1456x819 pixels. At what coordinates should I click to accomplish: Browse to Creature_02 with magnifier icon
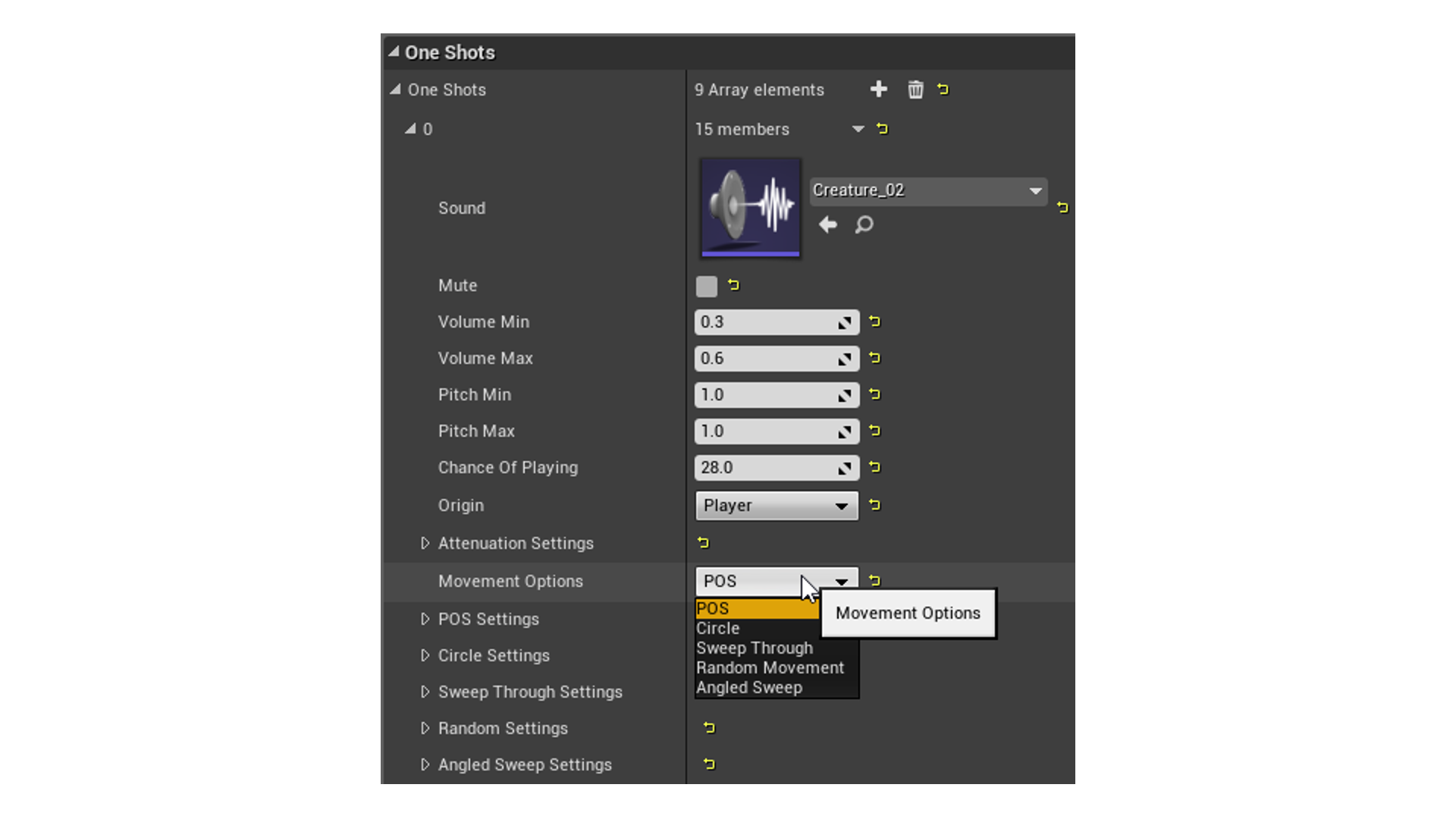(864, 224)
